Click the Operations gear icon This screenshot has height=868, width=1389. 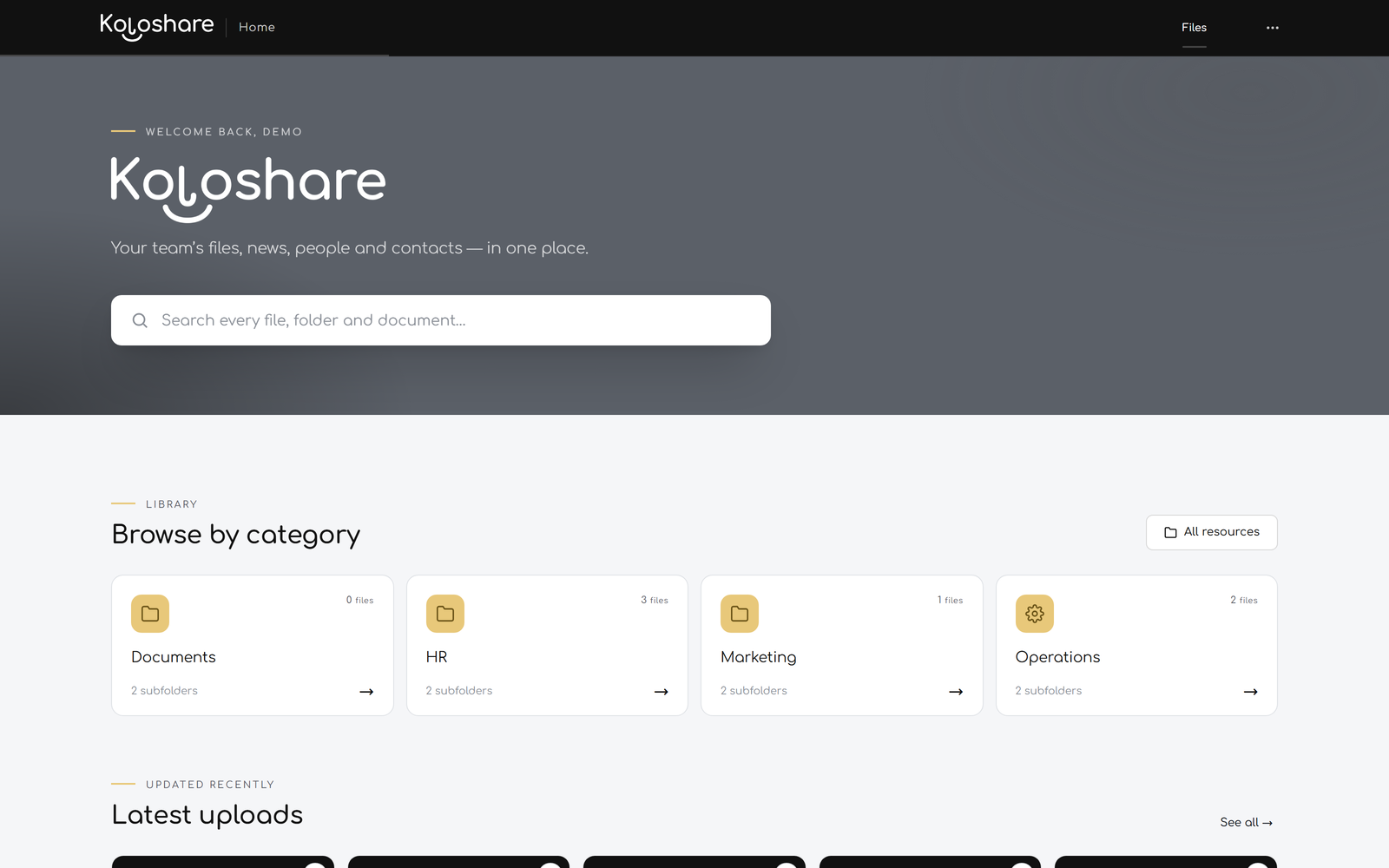1035,614
